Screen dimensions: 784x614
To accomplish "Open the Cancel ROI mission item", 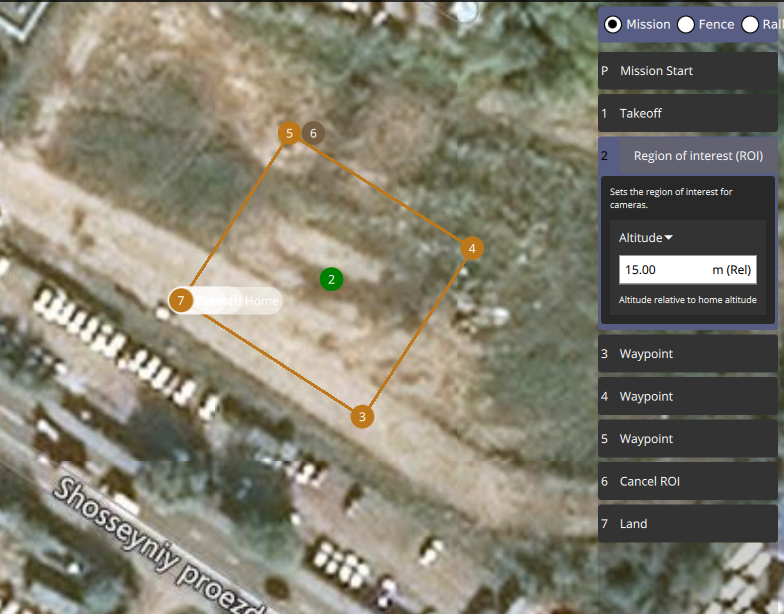I will (688, 482).
